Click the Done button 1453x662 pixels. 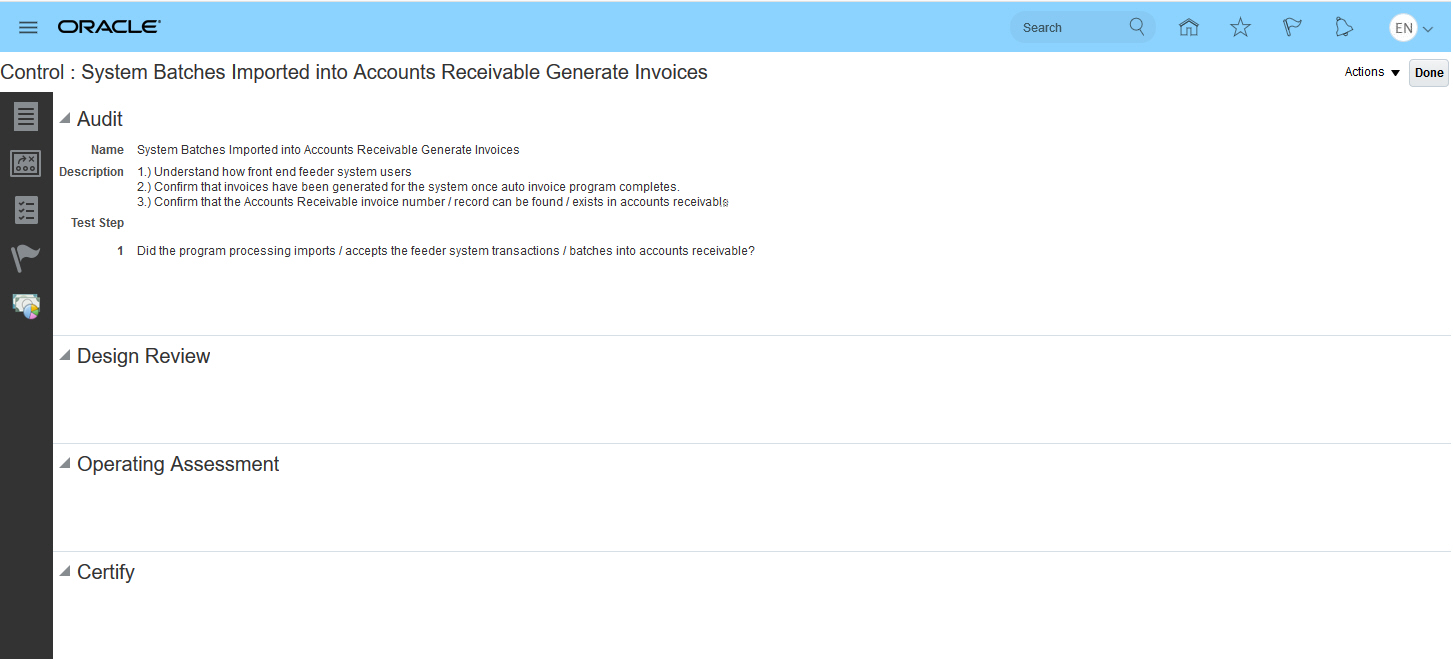1428,72
